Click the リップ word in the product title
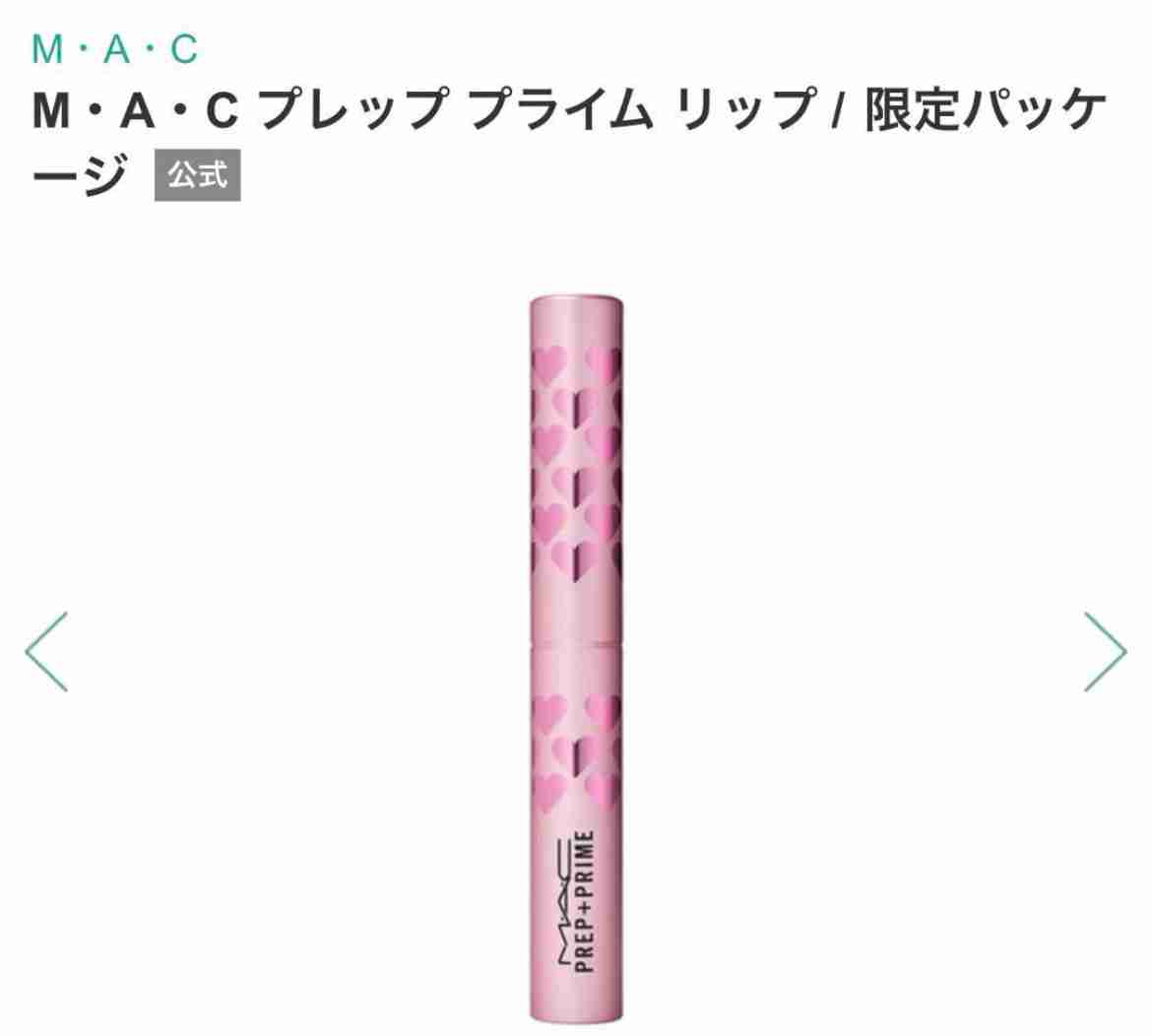Image resolution: width=1152 pixels, height=1036 pixels. coord(747,108)
